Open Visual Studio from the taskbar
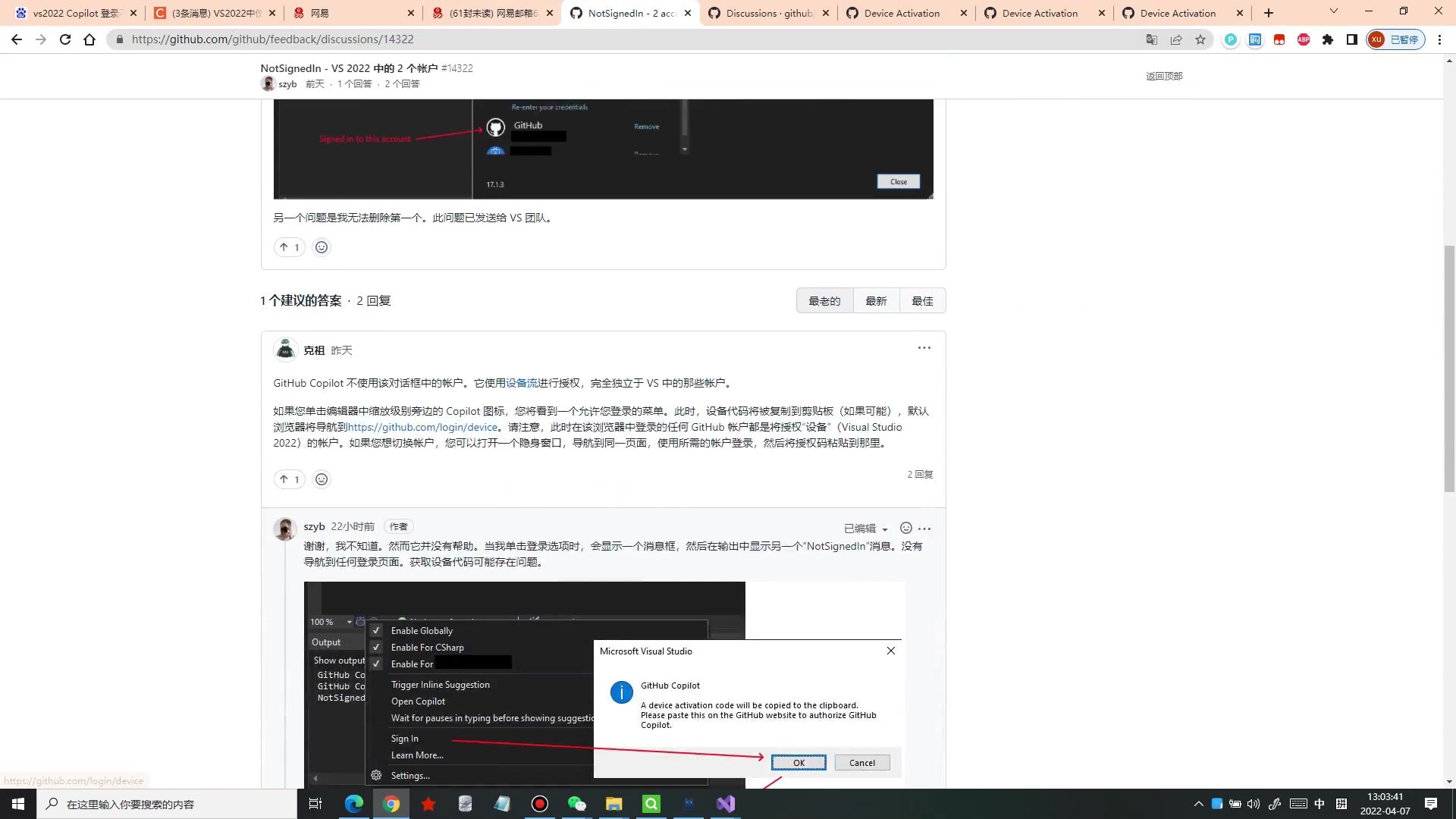1456x819 pixels. [x=726, y=804]
